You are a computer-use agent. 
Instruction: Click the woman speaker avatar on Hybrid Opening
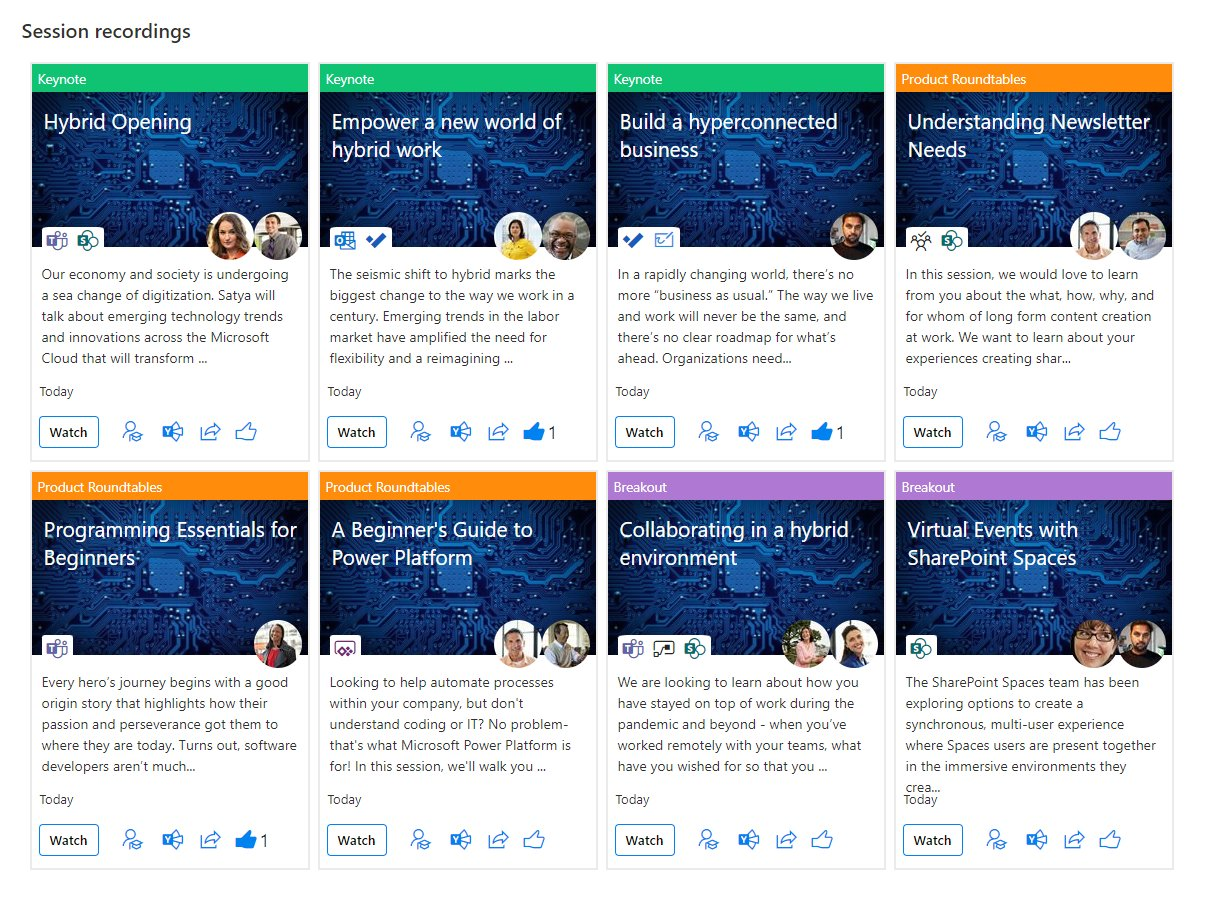click(231, 236)
